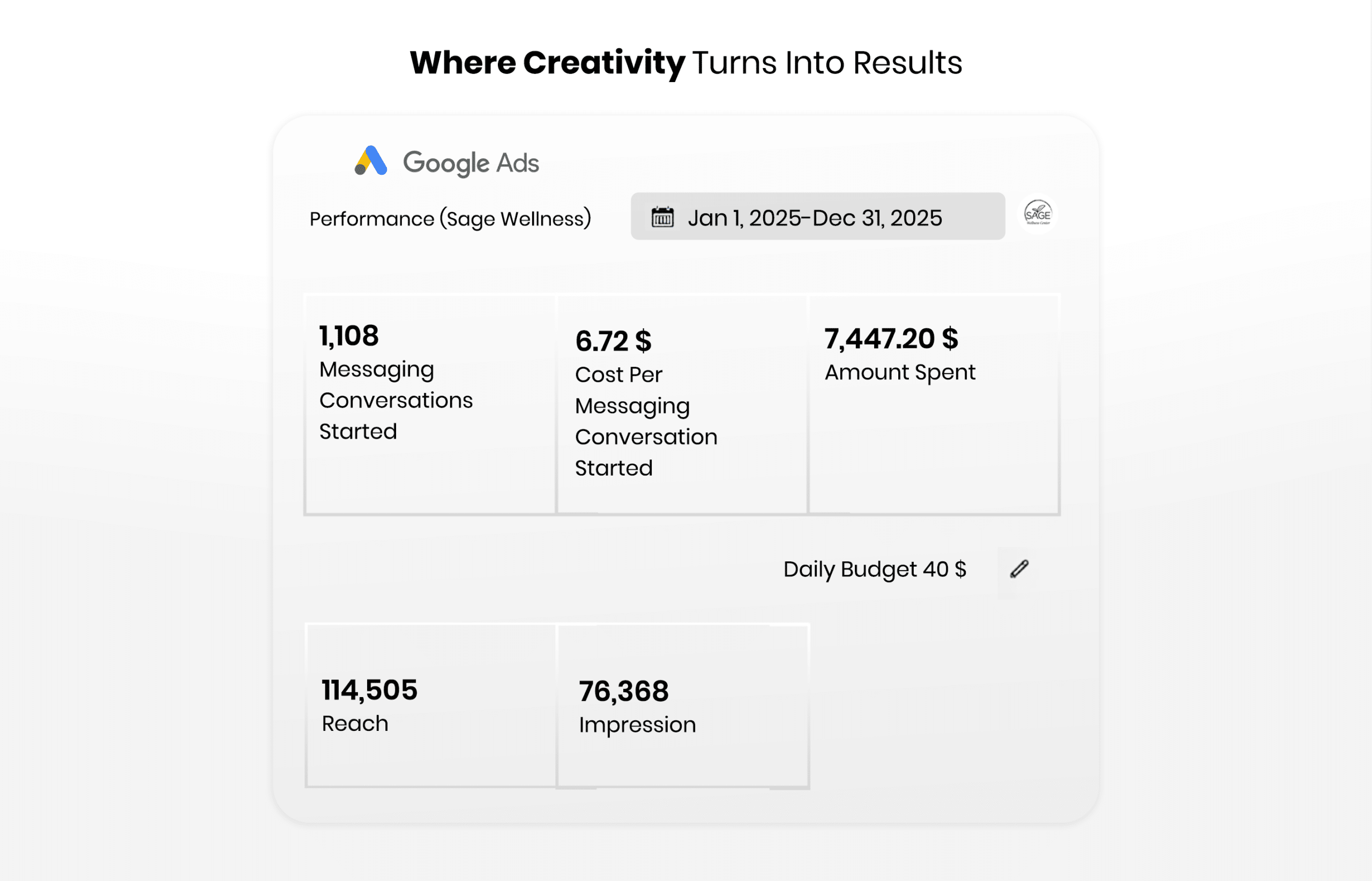The width and height of the screenshot is (1372, 881).
Task: Edit the daily budget with pencil icon
Action: pos(1019,569)
